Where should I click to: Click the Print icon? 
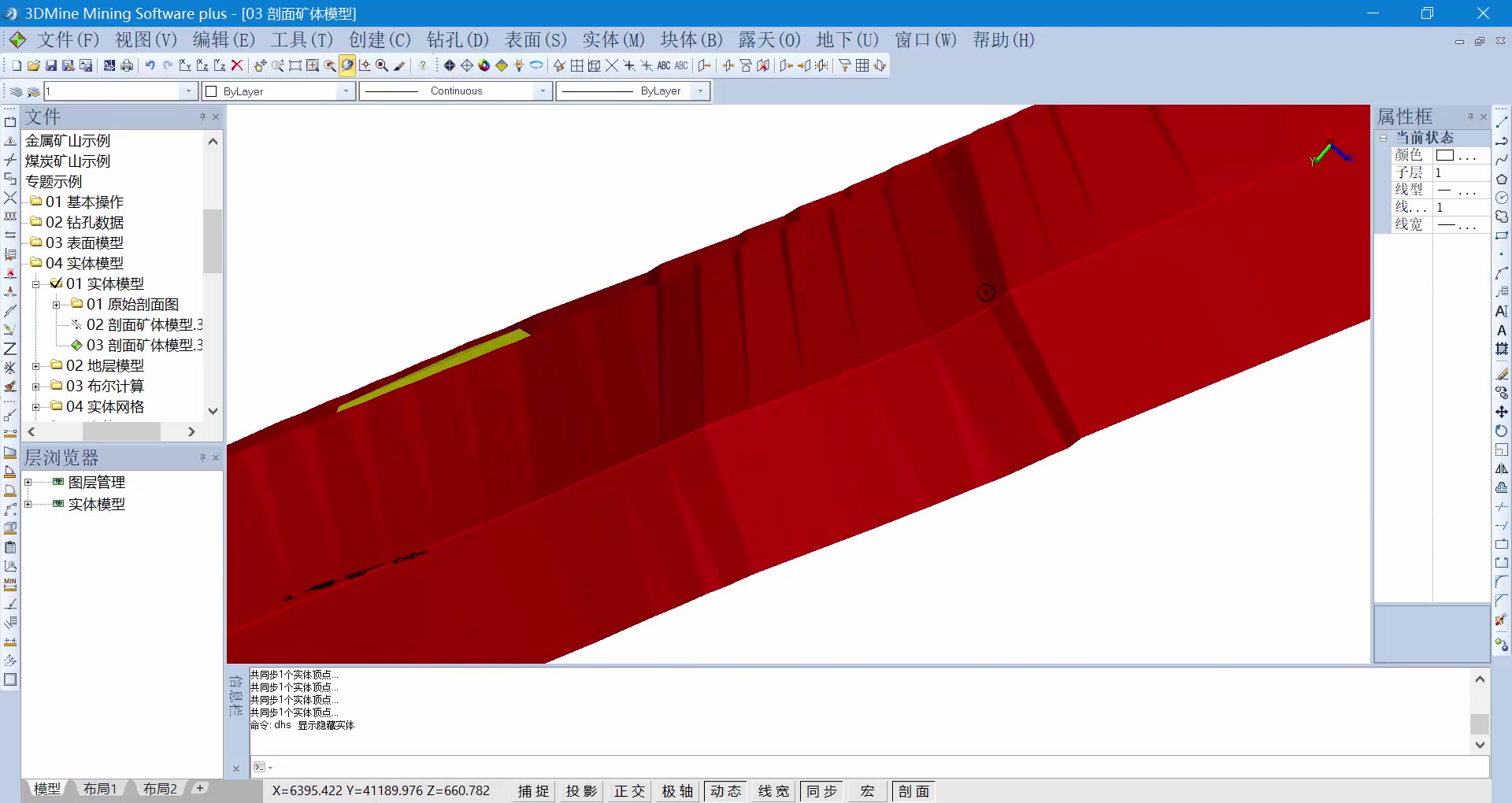[126, 66]
